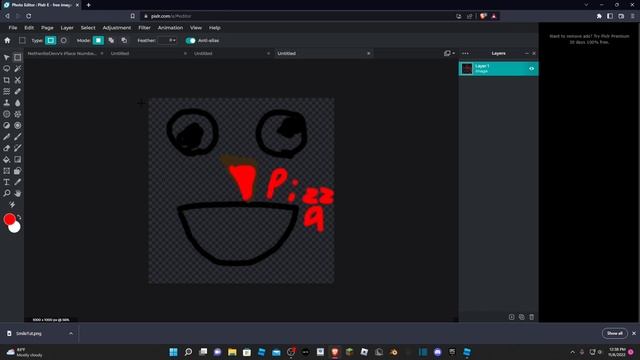Open the Edit menu
Screen dimensions: 640x360
(29, 28)
